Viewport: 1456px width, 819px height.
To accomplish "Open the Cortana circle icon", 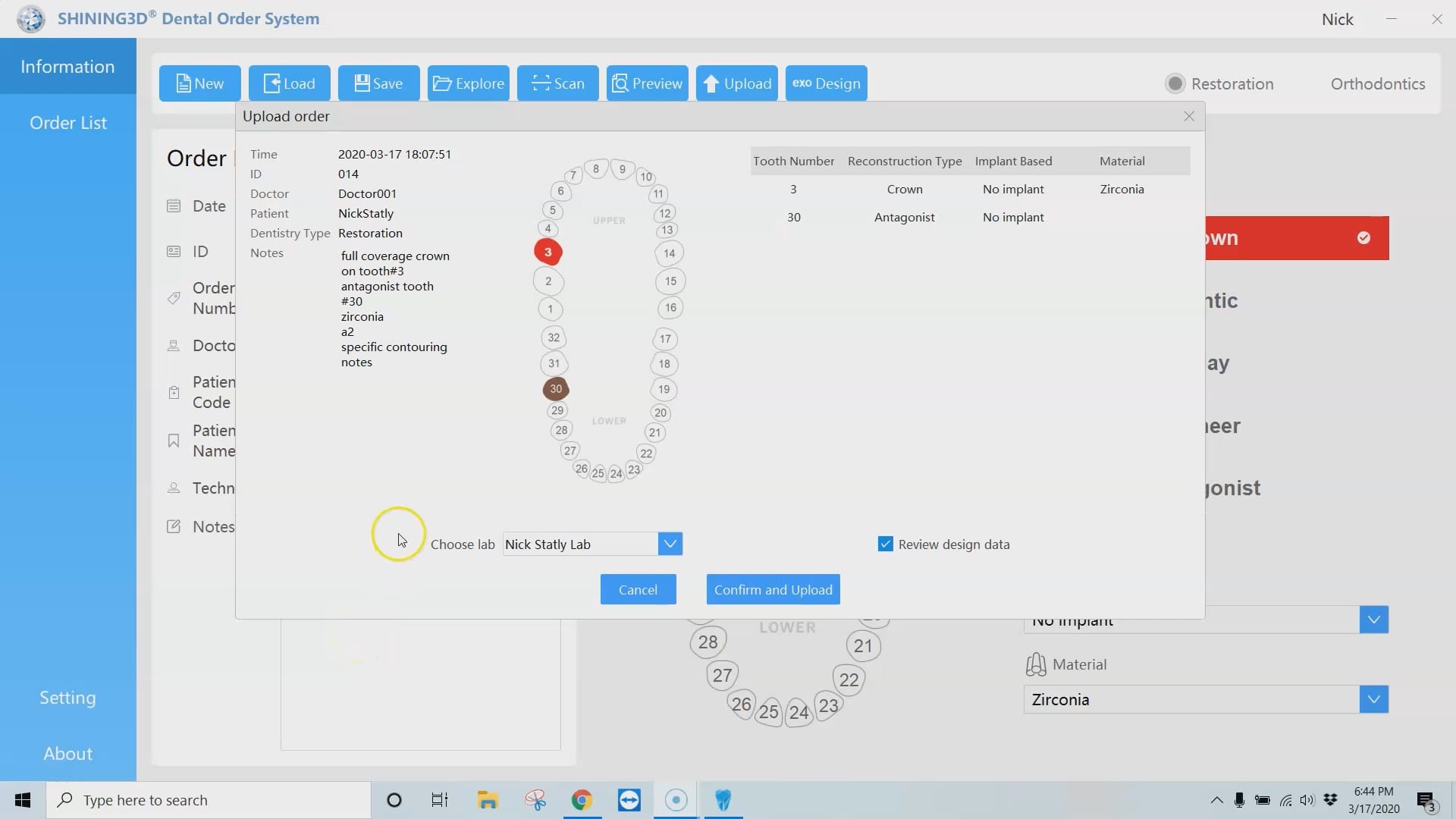I will tap(394, 800).
